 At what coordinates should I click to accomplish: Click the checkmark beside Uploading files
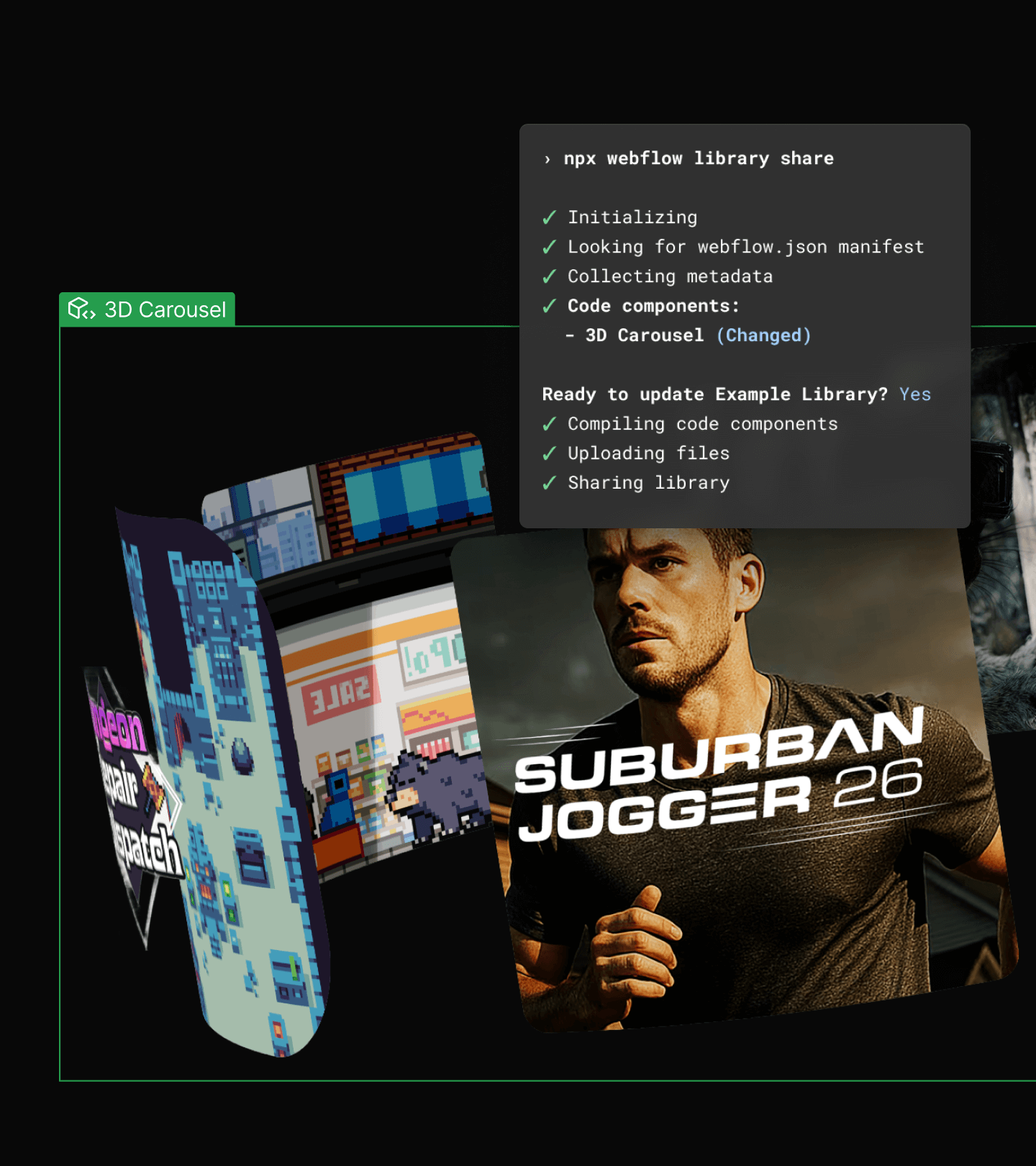(x=550, y=454)
